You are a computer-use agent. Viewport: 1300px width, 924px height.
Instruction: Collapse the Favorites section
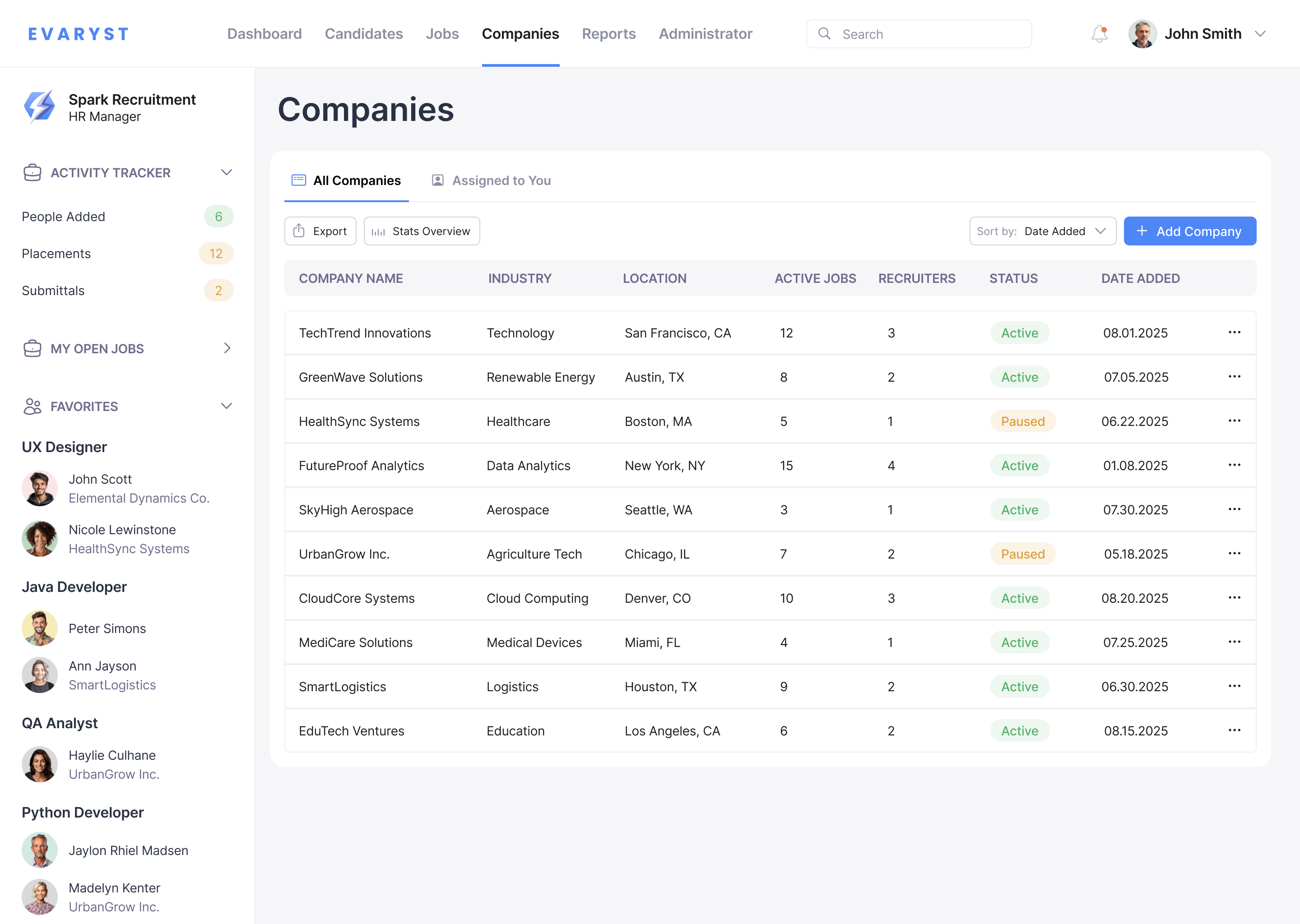tap(227, 406)
